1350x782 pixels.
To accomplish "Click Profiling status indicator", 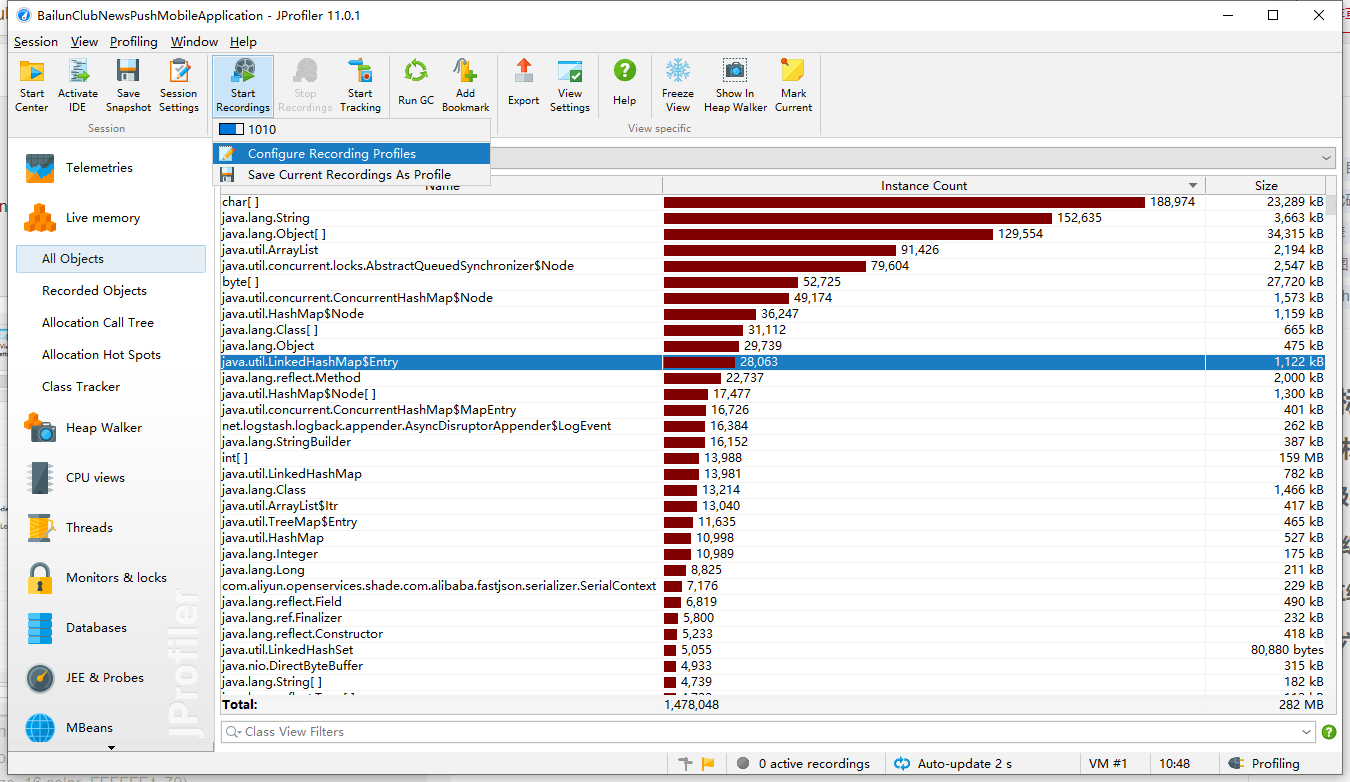I will point(1263,764).
